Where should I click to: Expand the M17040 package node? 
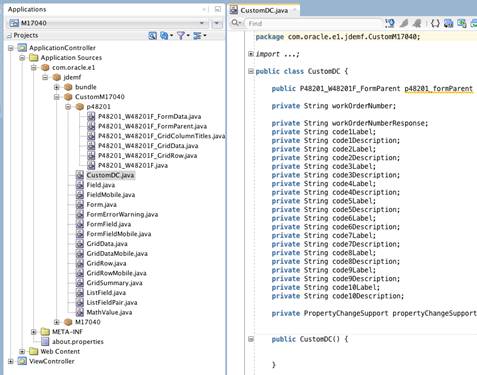57,322
